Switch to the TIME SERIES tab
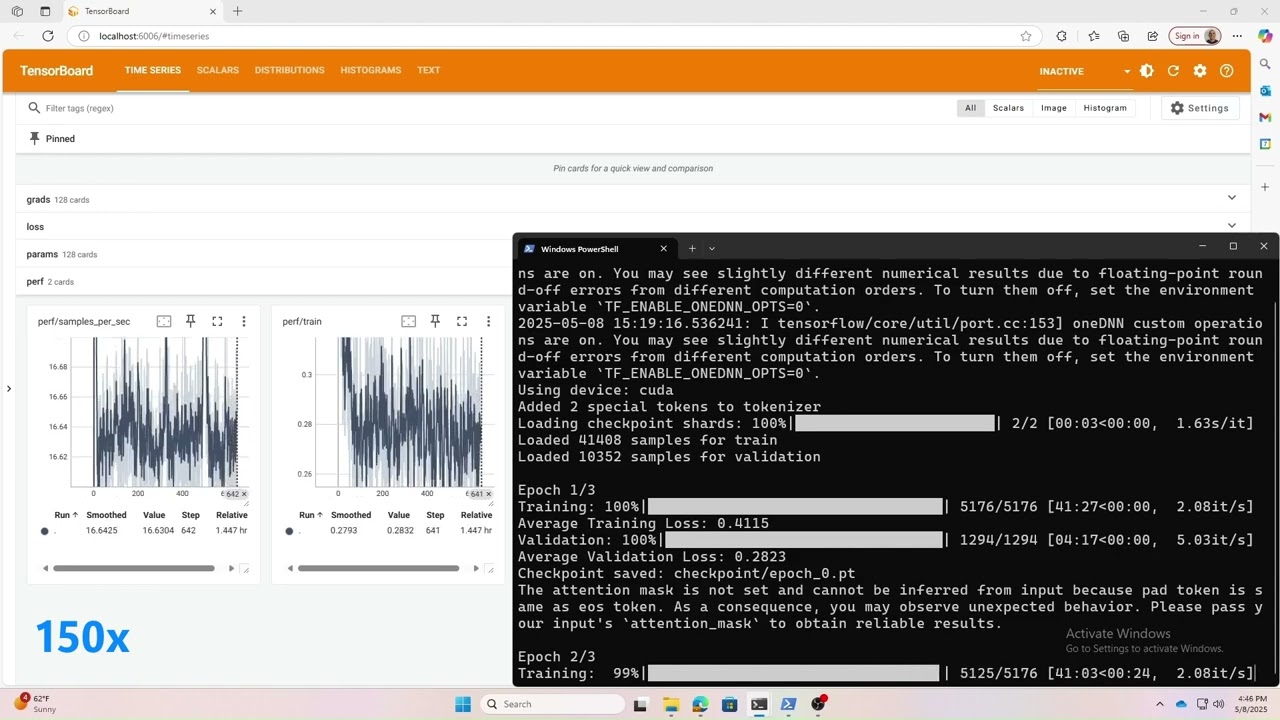 point(152,70)
